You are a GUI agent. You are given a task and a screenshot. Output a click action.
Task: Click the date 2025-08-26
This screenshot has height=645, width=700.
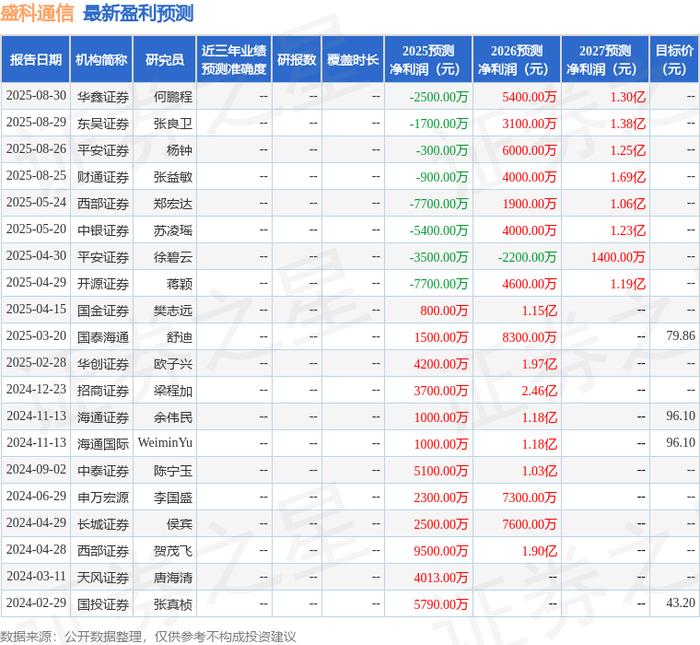coord(36,149)
